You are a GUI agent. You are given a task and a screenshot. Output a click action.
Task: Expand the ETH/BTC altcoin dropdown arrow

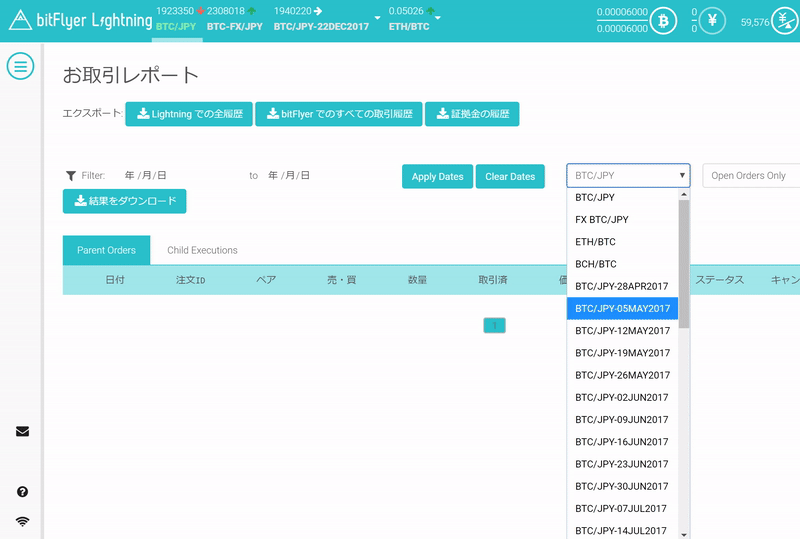click(438, 18)
